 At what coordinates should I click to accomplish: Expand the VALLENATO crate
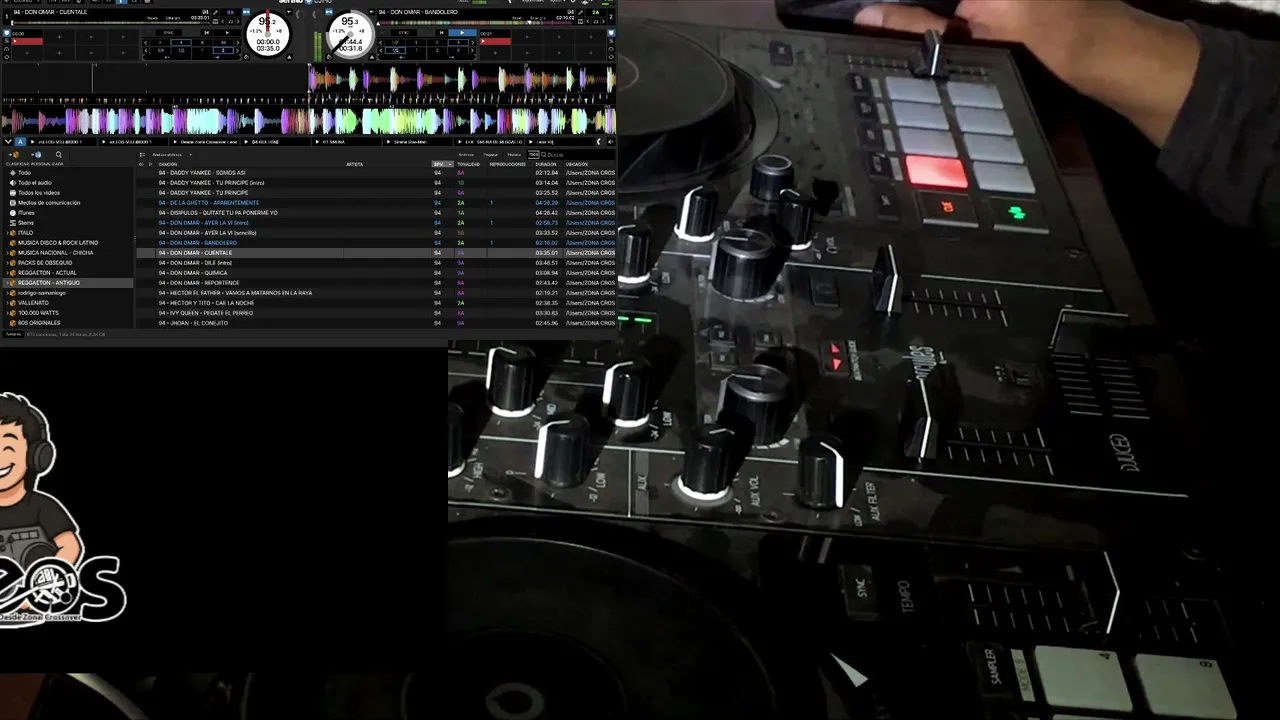pyautogui.click(x=6, y=303)
